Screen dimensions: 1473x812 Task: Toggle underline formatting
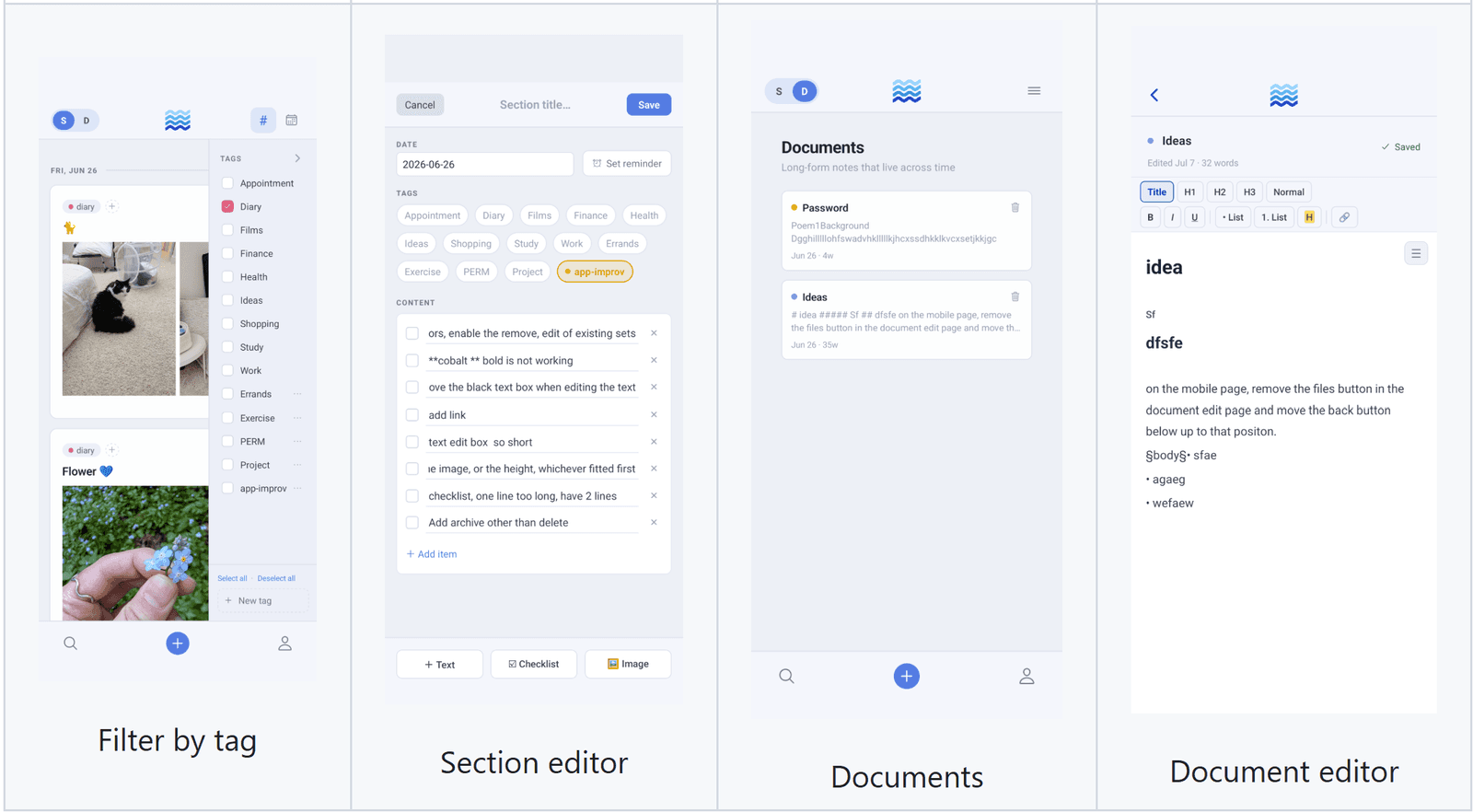[1194, 217]
